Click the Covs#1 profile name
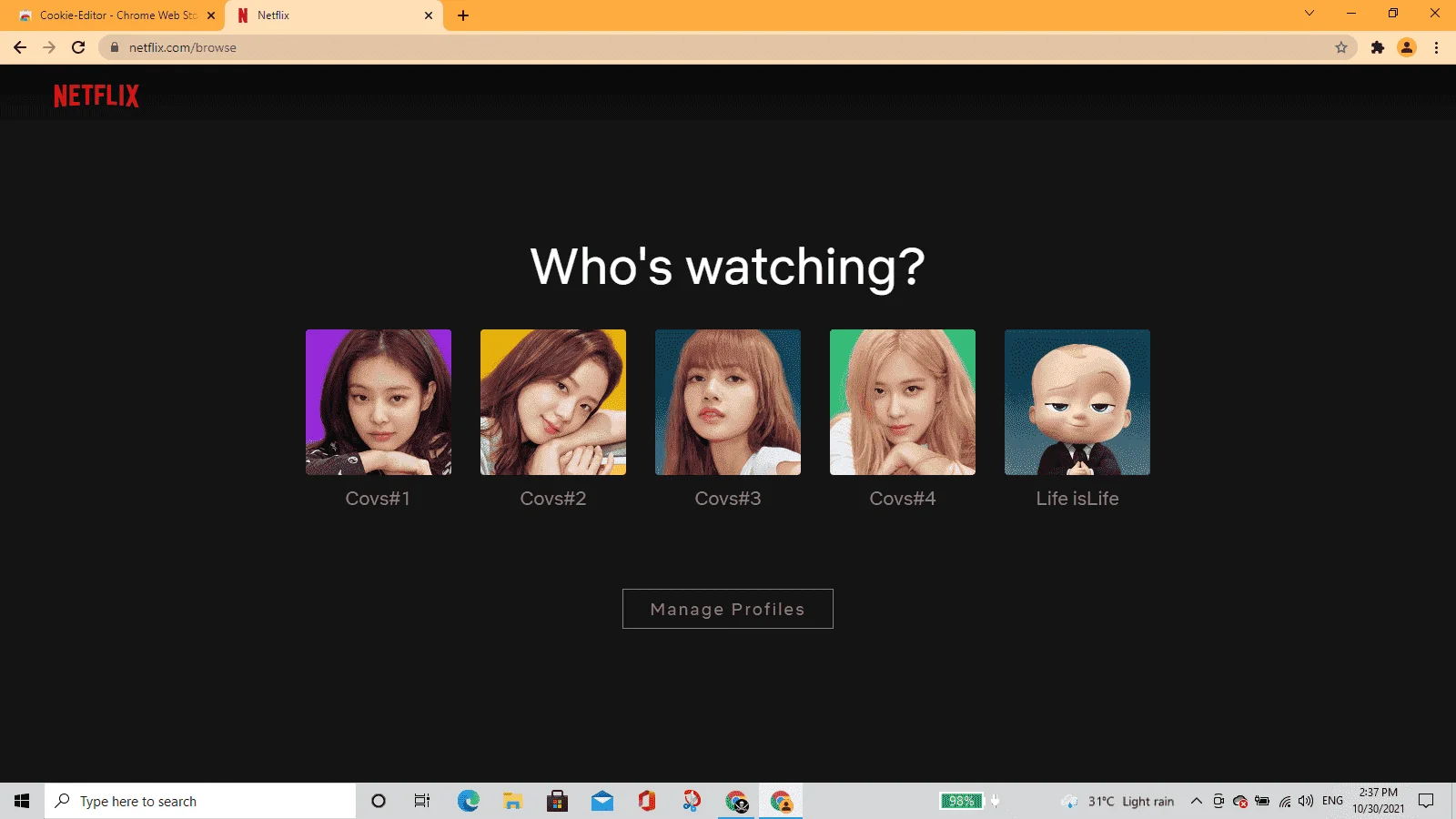 378,499
